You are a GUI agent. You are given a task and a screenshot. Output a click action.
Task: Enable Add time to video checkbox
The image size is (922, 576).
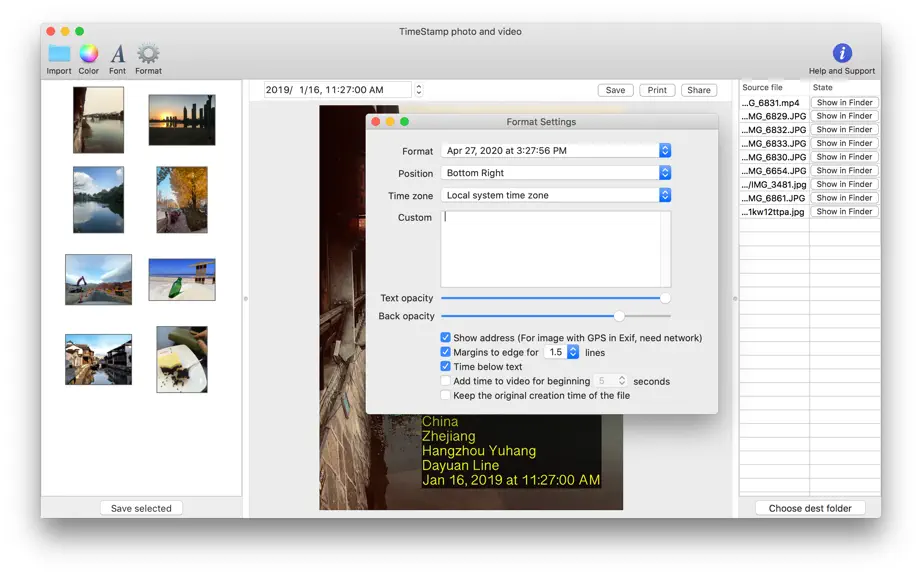[445, 381]
